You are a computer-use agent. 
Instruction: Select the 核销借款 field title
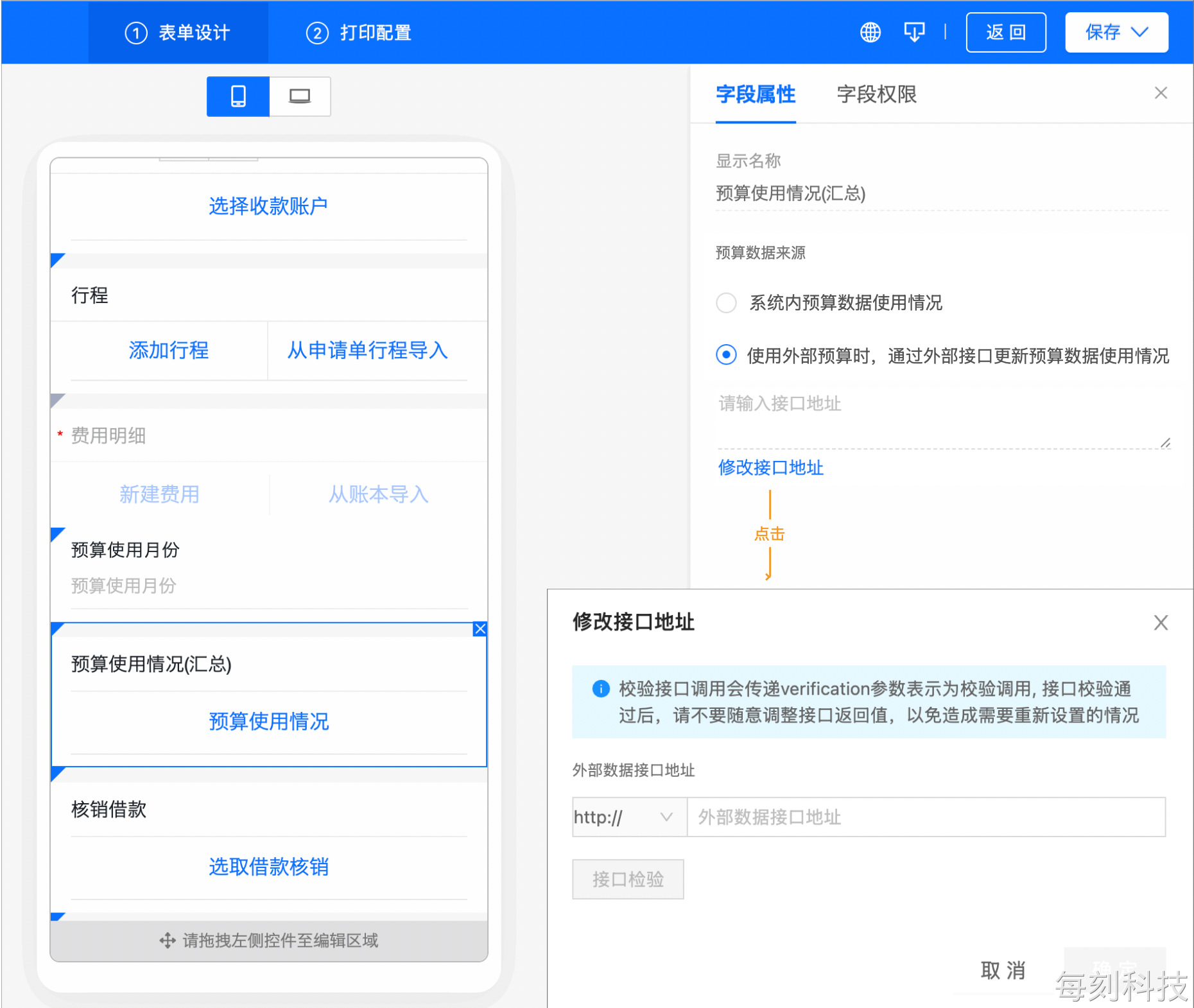(109, 809)
